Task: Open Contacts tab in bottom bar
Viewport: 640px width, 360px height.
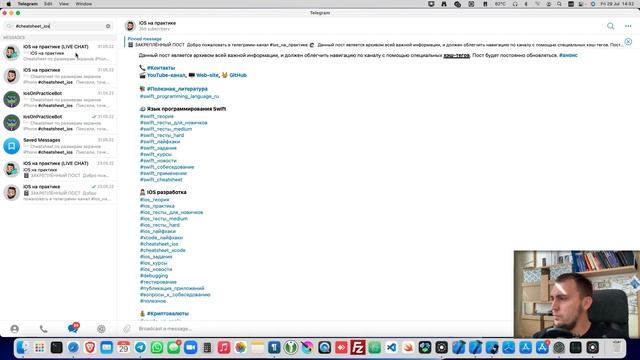Action: pyautogui.click(x=15, y=329)
